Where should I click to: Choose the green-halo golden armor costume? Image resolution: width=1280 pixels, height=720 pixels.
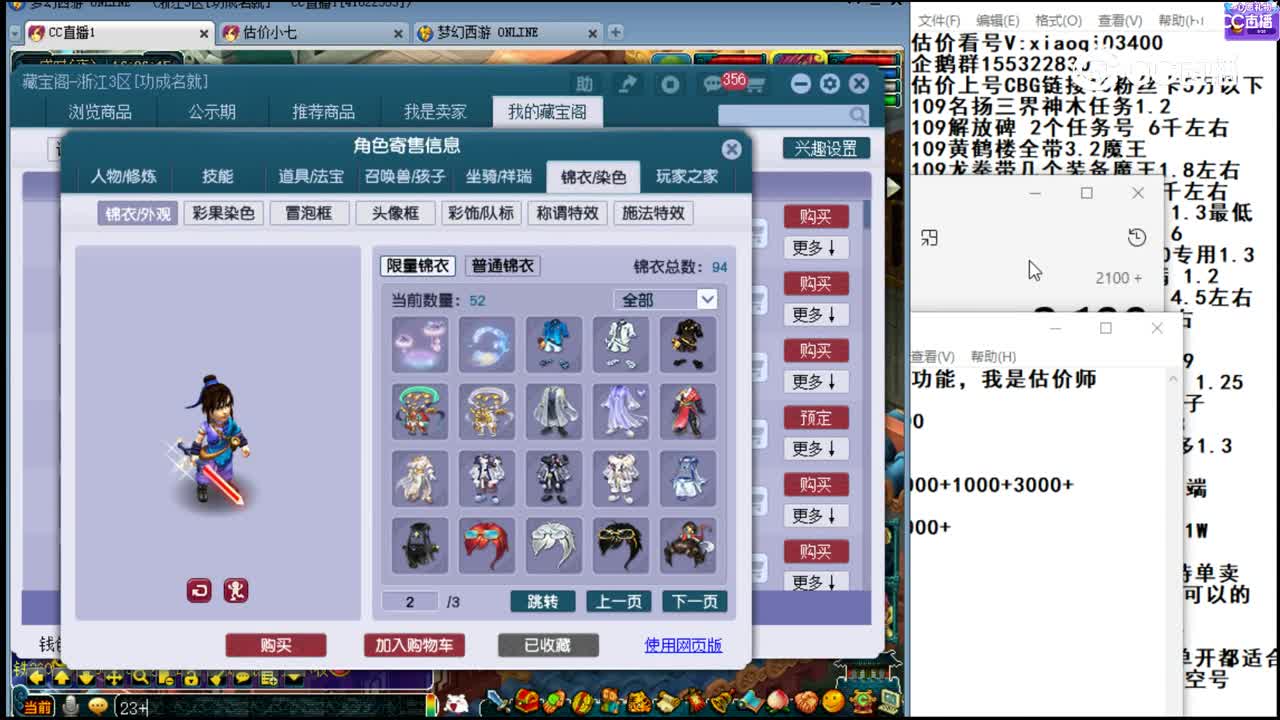coord(420,411)
